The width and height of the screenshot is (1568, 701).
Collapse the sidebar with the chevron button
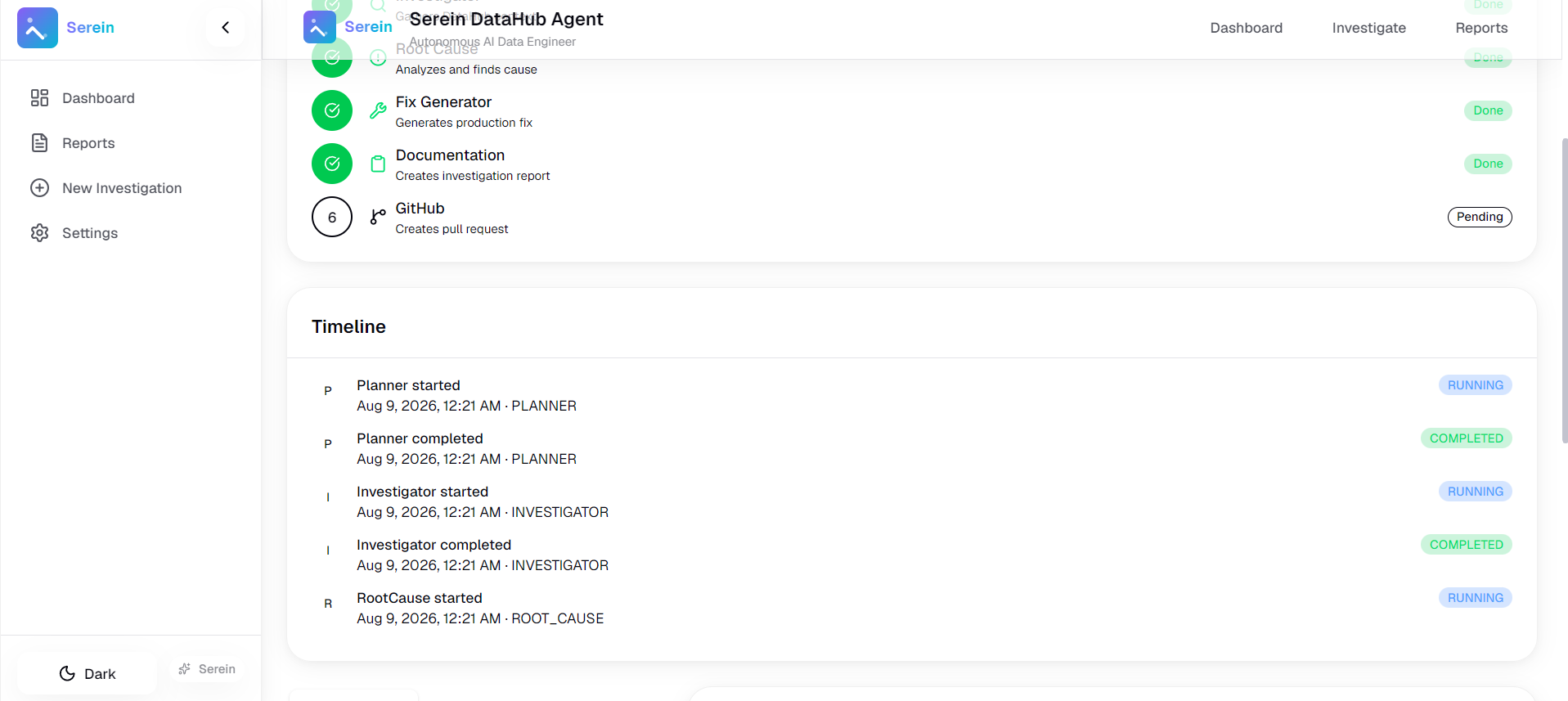pos(225,28)
